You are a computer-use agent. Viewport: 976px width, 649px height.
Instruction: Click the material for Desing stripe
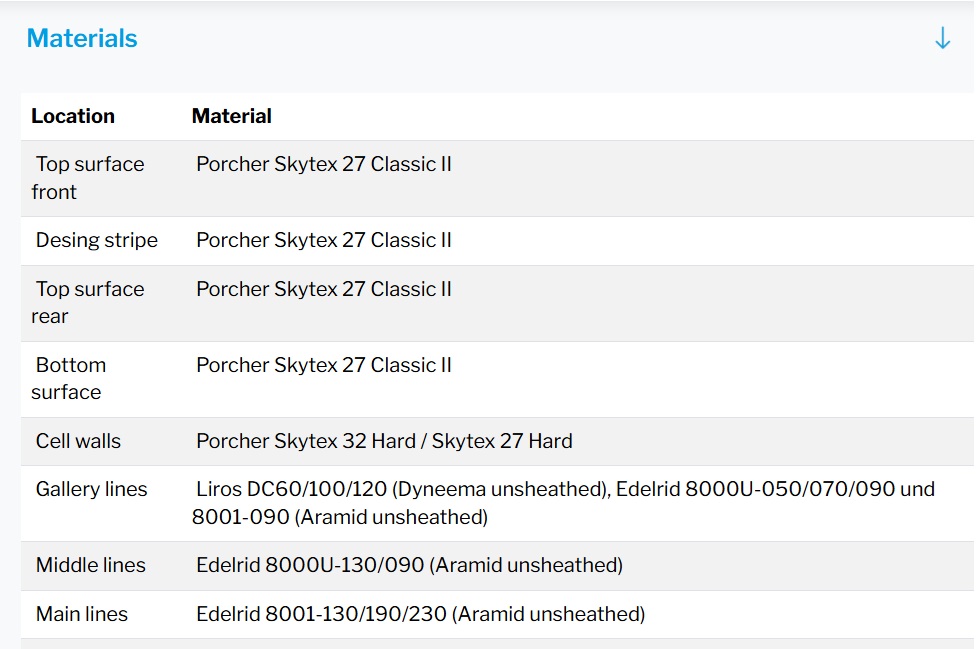click(324, 240)
